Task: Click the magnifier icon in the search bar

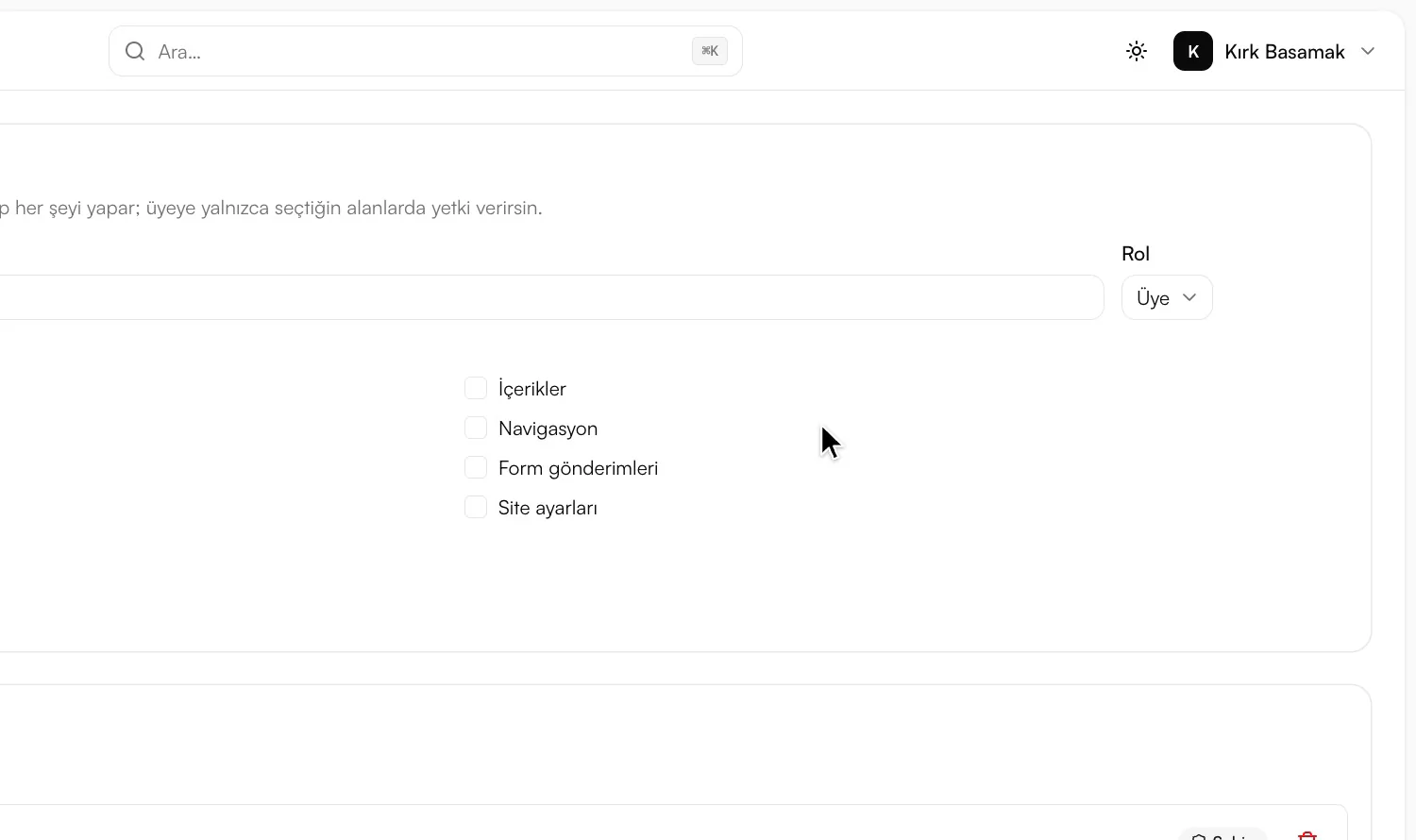Action: pyautogui.click(x=135, y=51)
